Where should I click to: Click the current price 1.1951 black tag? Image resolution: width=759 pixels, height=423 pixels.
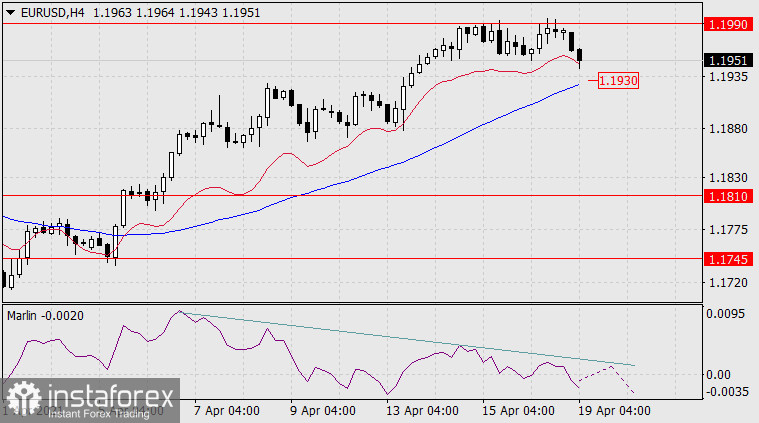pyautogui.click(x=729, y=60)
